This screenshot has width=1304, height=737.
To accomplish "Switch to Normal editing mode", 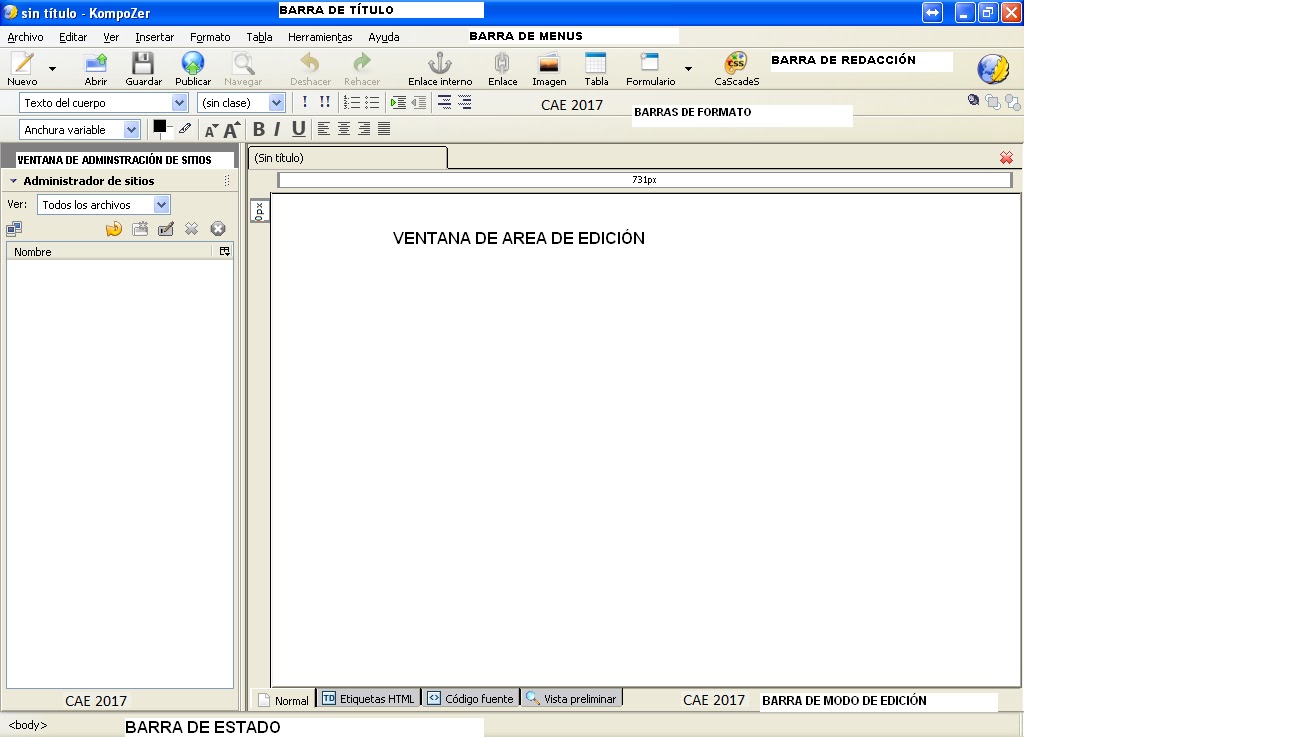I will tap(284, 699).
